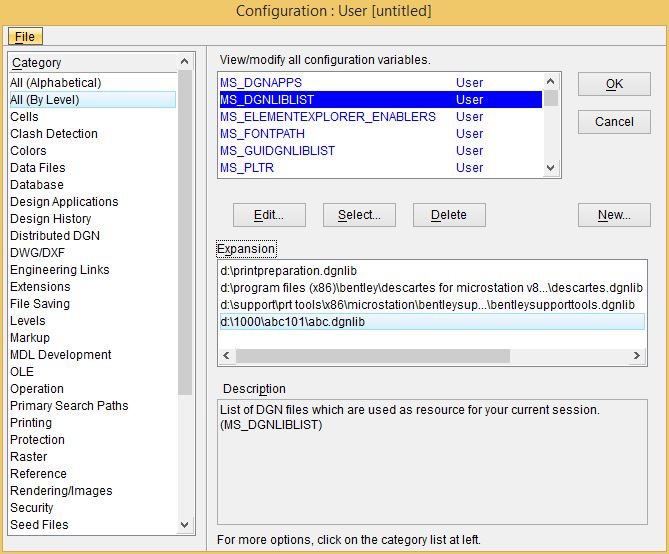Viewport: 669px width, 554px height.
Task: Select the Protection category
Action: [92, 440]
